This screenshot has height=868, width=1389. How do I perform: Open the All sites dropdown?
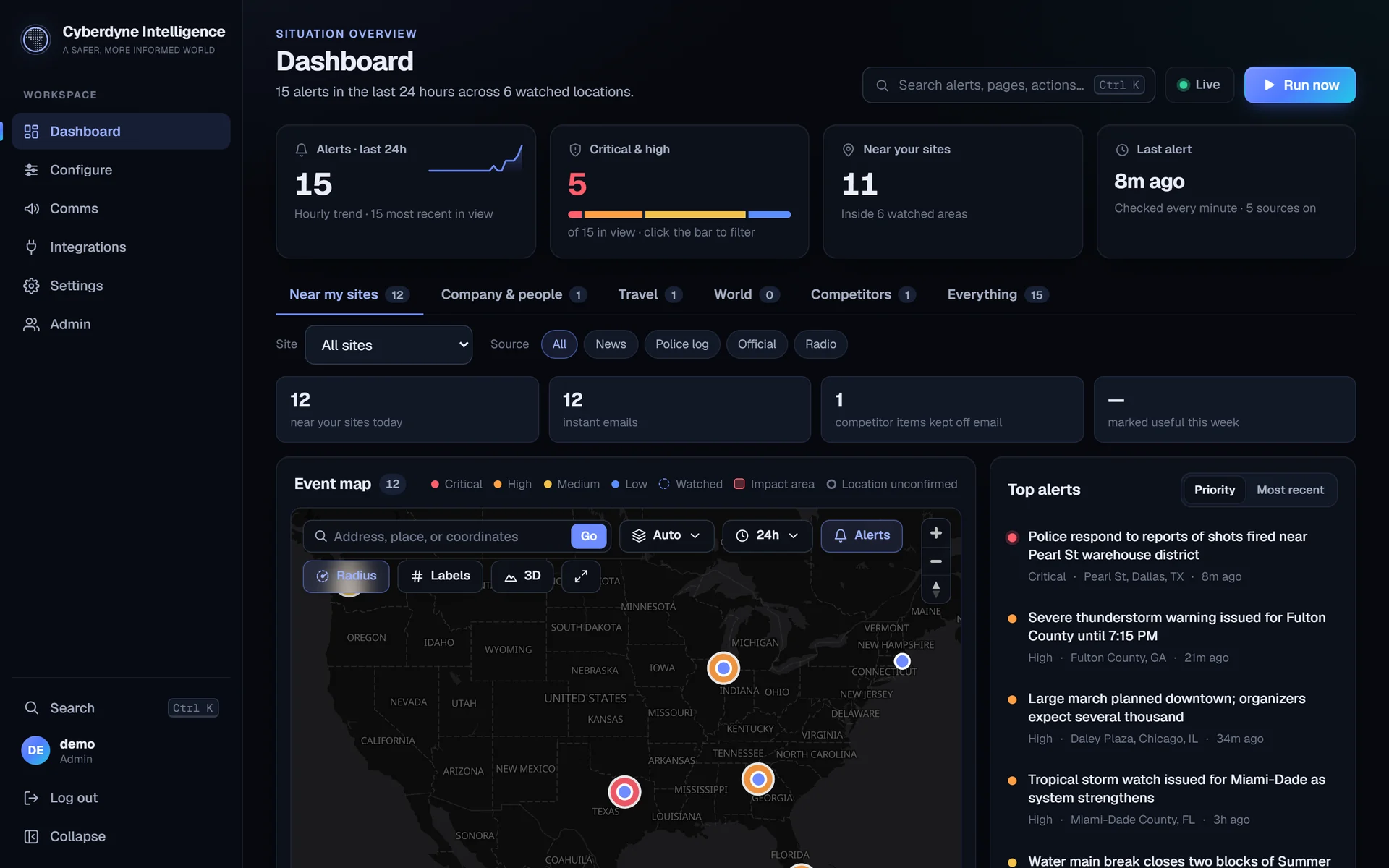[x=388, y=345]
